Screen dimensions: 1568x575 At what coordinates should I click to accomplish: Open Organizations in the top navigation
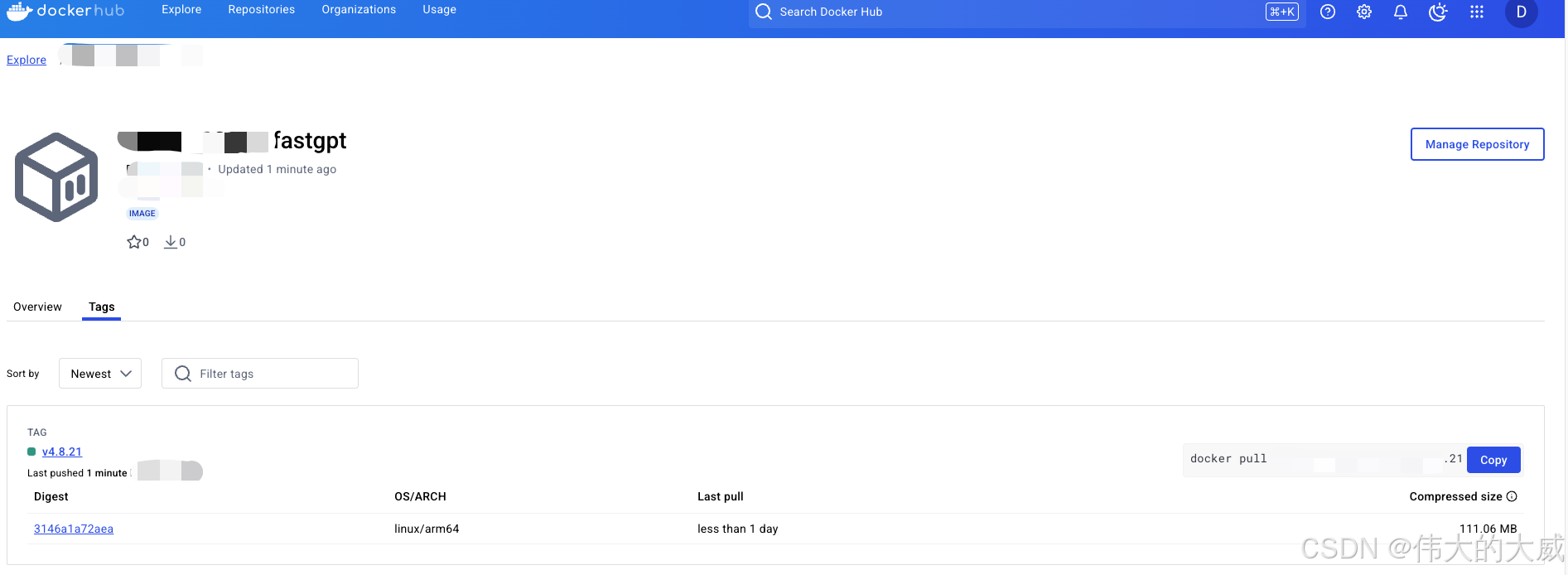coord(359,10)
